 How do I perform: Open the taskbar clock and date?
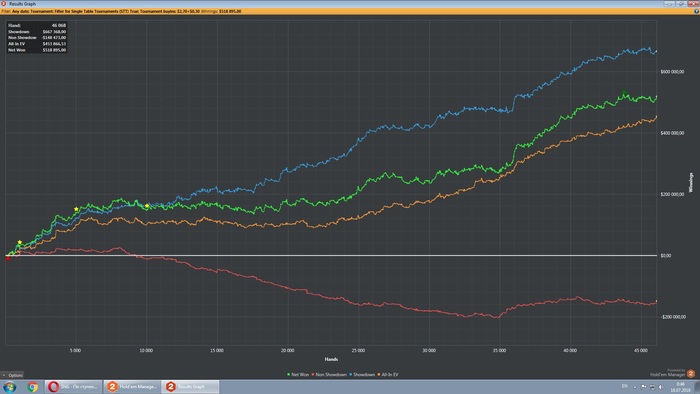(x=680, y=387)
